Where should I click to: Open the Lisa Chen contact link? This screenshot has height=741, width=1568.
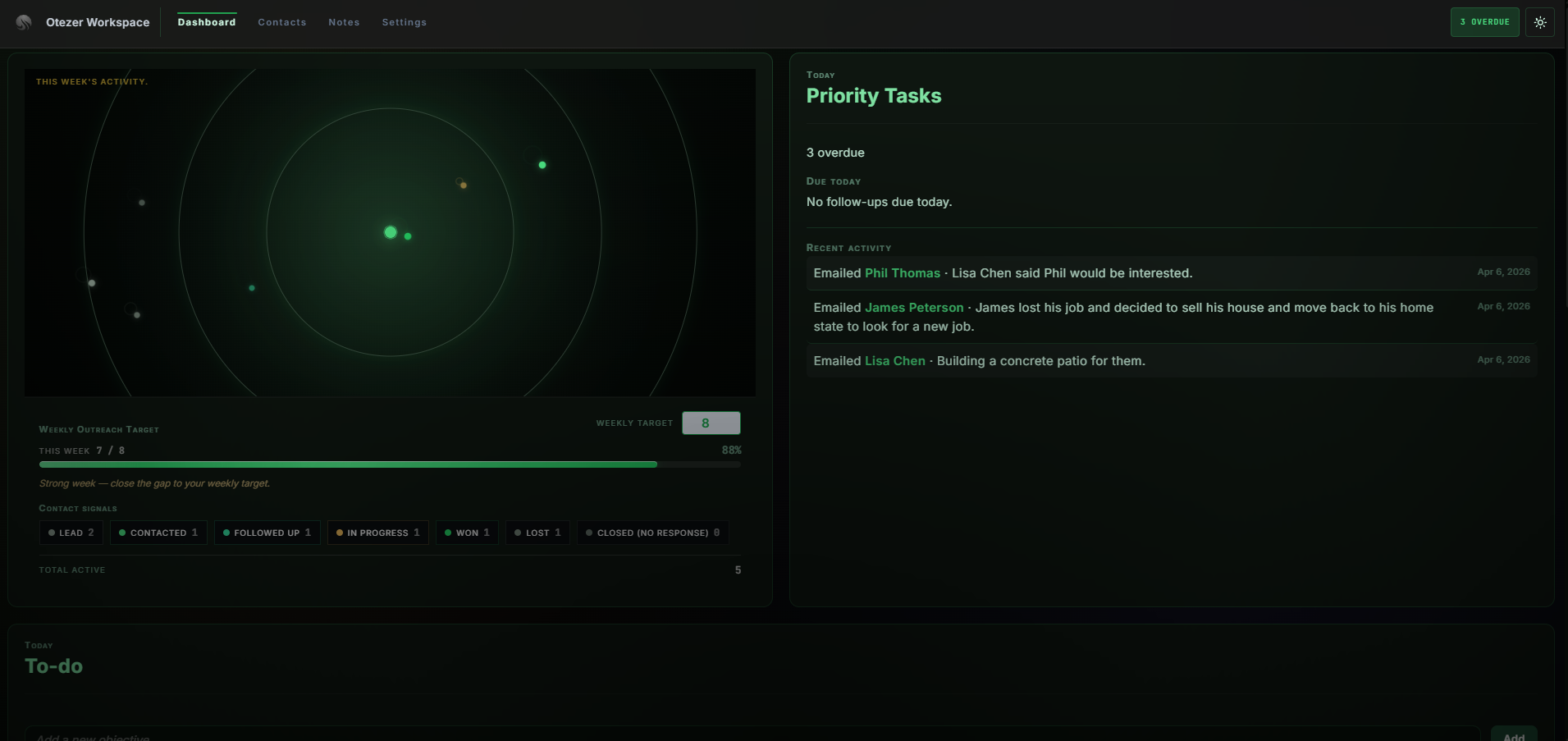pos(894,361)
